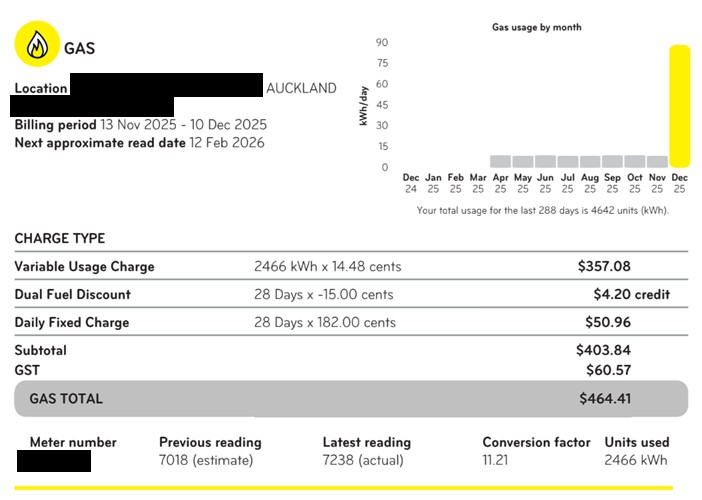This screenshot has width=702, height=500.
Task: Click the Latest reading value 7238 (actual)
Action: [x=362, y=461]
